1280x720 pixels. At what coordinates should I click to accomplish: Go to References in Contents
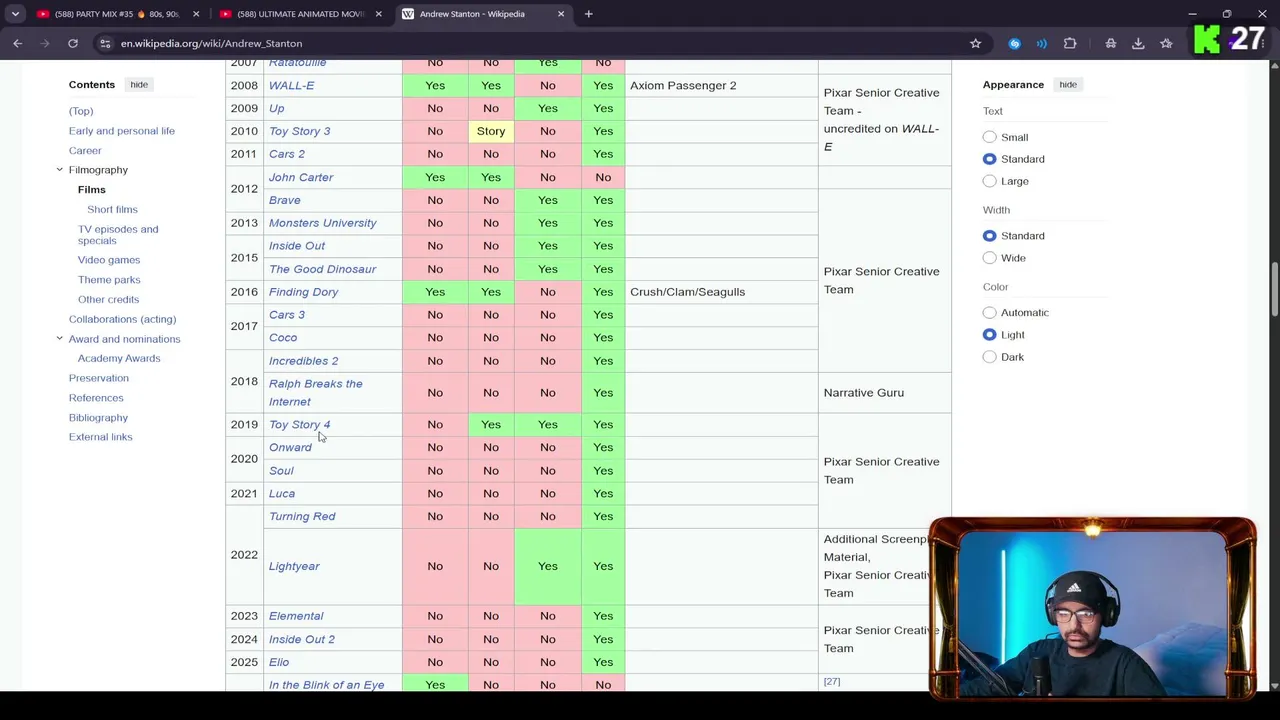96,398
